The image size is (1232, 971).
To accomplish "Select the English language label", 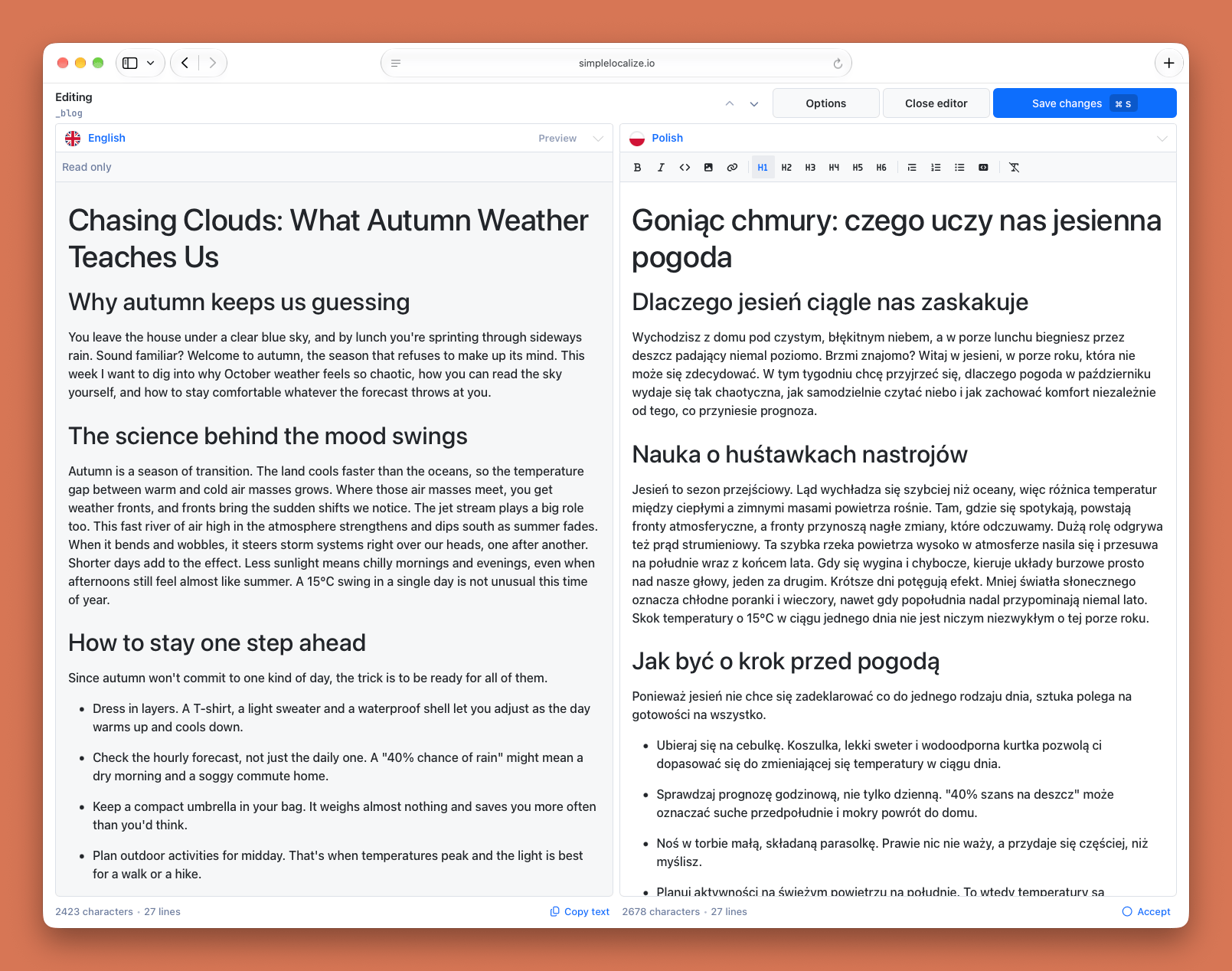I will [x=106, y=138].
